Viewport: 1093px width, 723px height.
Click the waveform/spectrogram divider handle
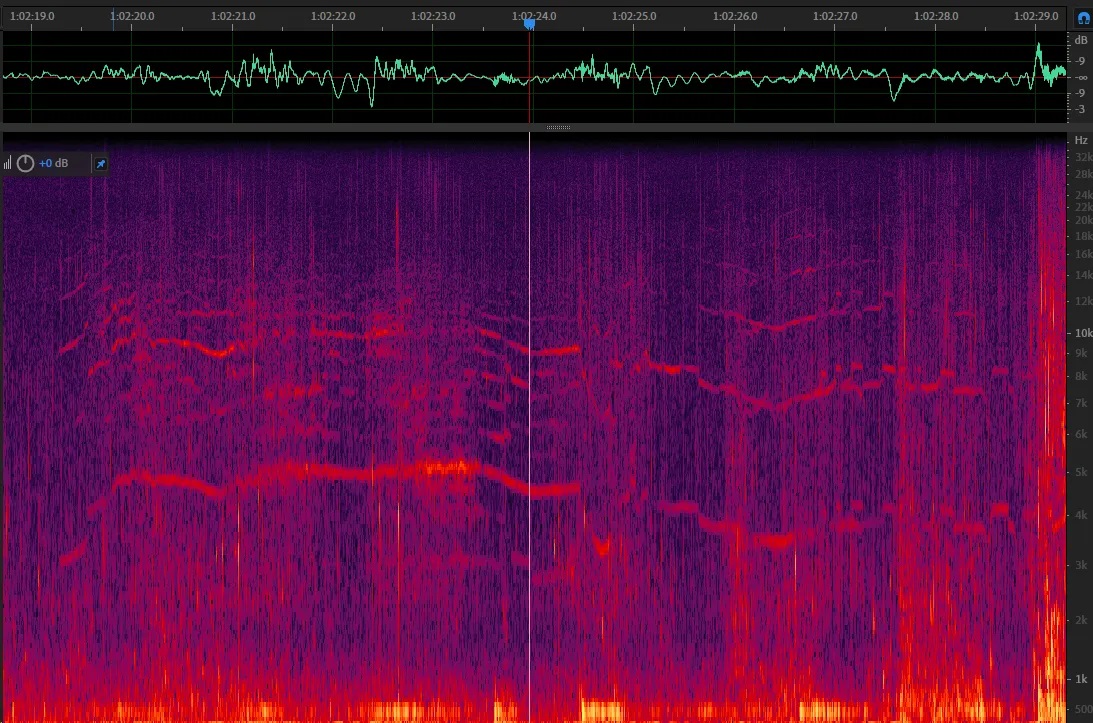(x=558, y=127)
